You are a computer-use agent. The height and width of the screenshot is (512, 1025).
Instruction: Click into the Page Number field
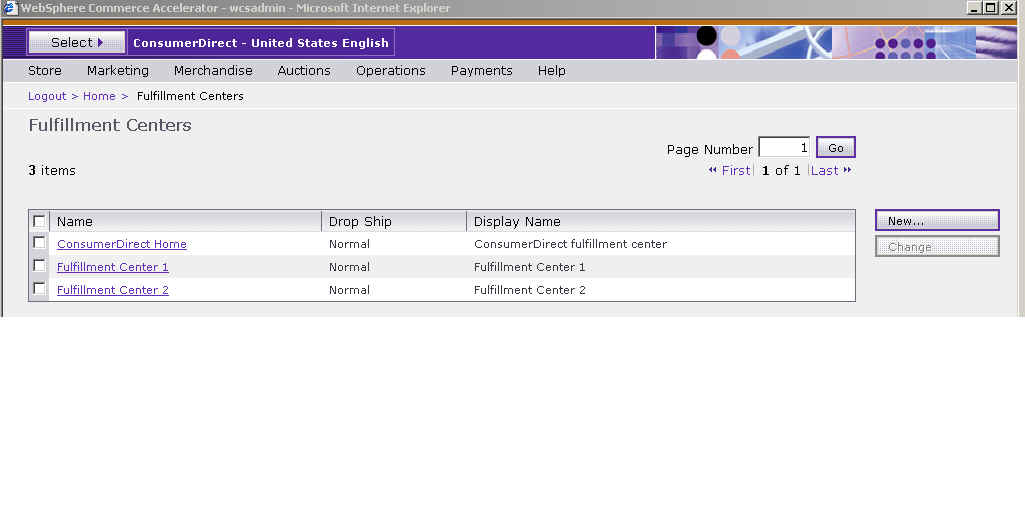(784, 147)
